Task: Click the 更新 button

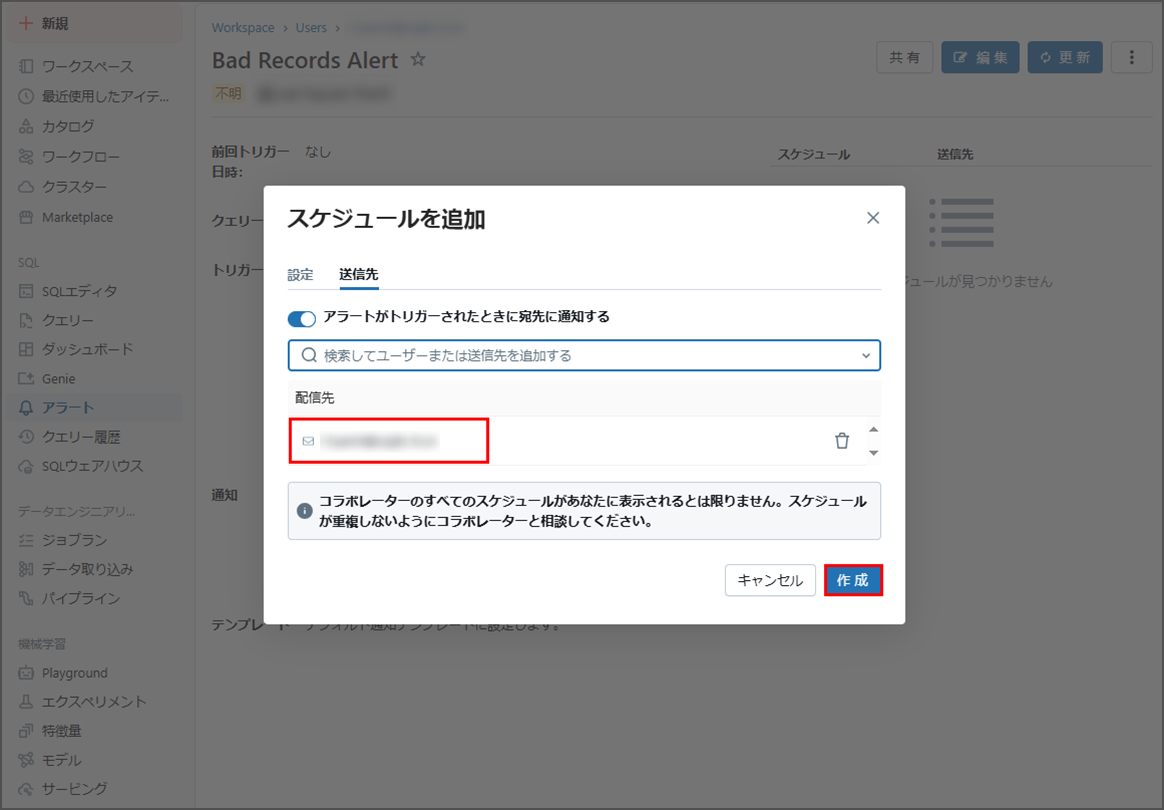Action: [1065, 57]
